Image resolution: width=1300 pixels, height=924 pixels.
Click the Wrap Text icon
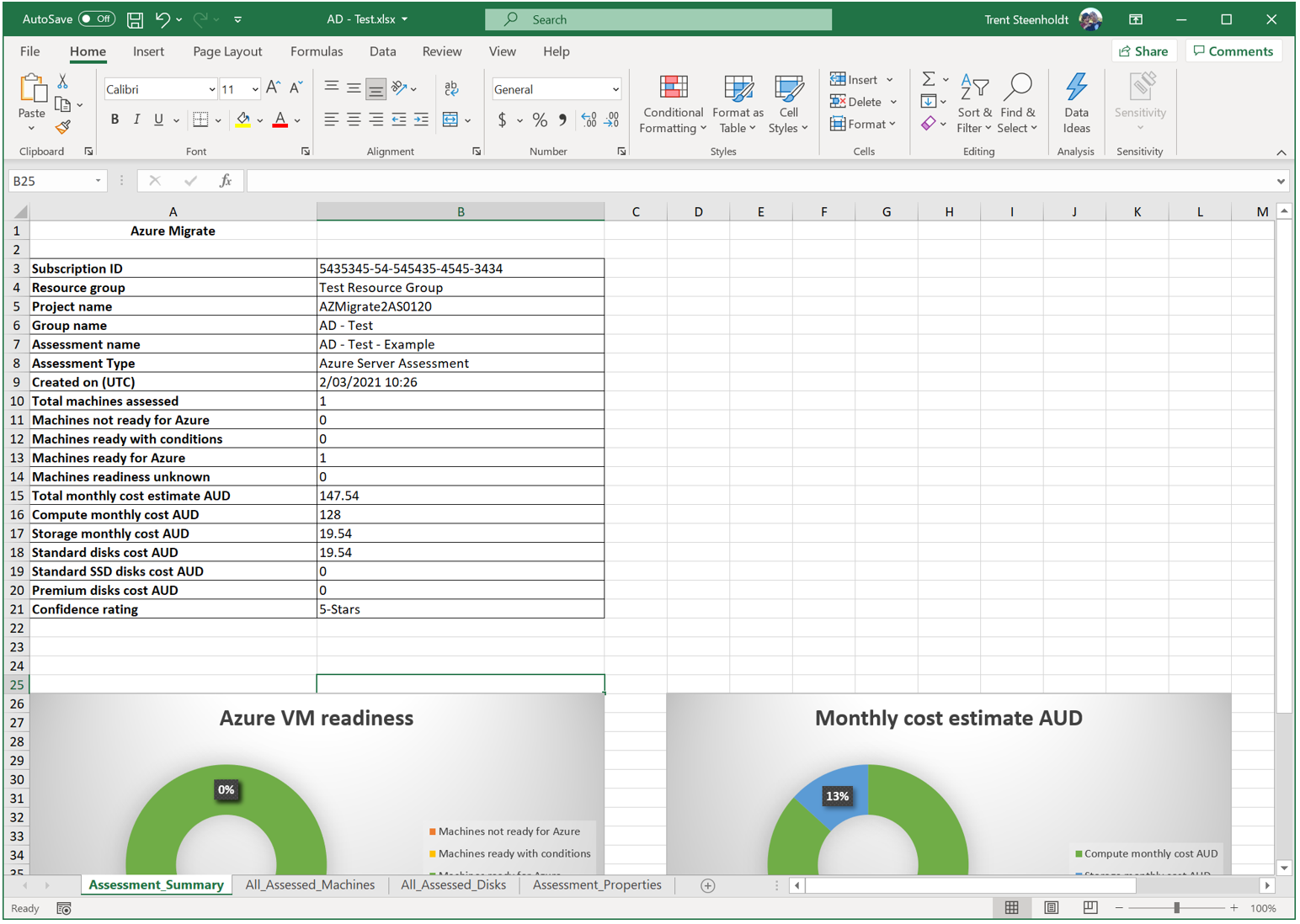[451, 88]
